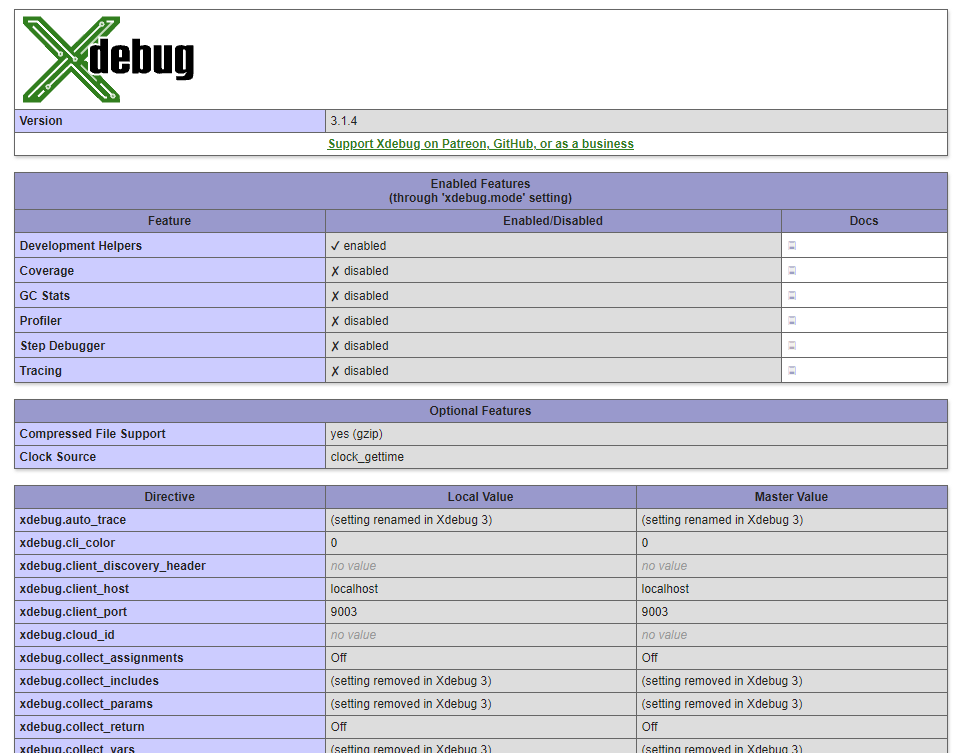Open docs icon for GC Stats
Screen dimensions: 961x753
click(x=791, y=295)
